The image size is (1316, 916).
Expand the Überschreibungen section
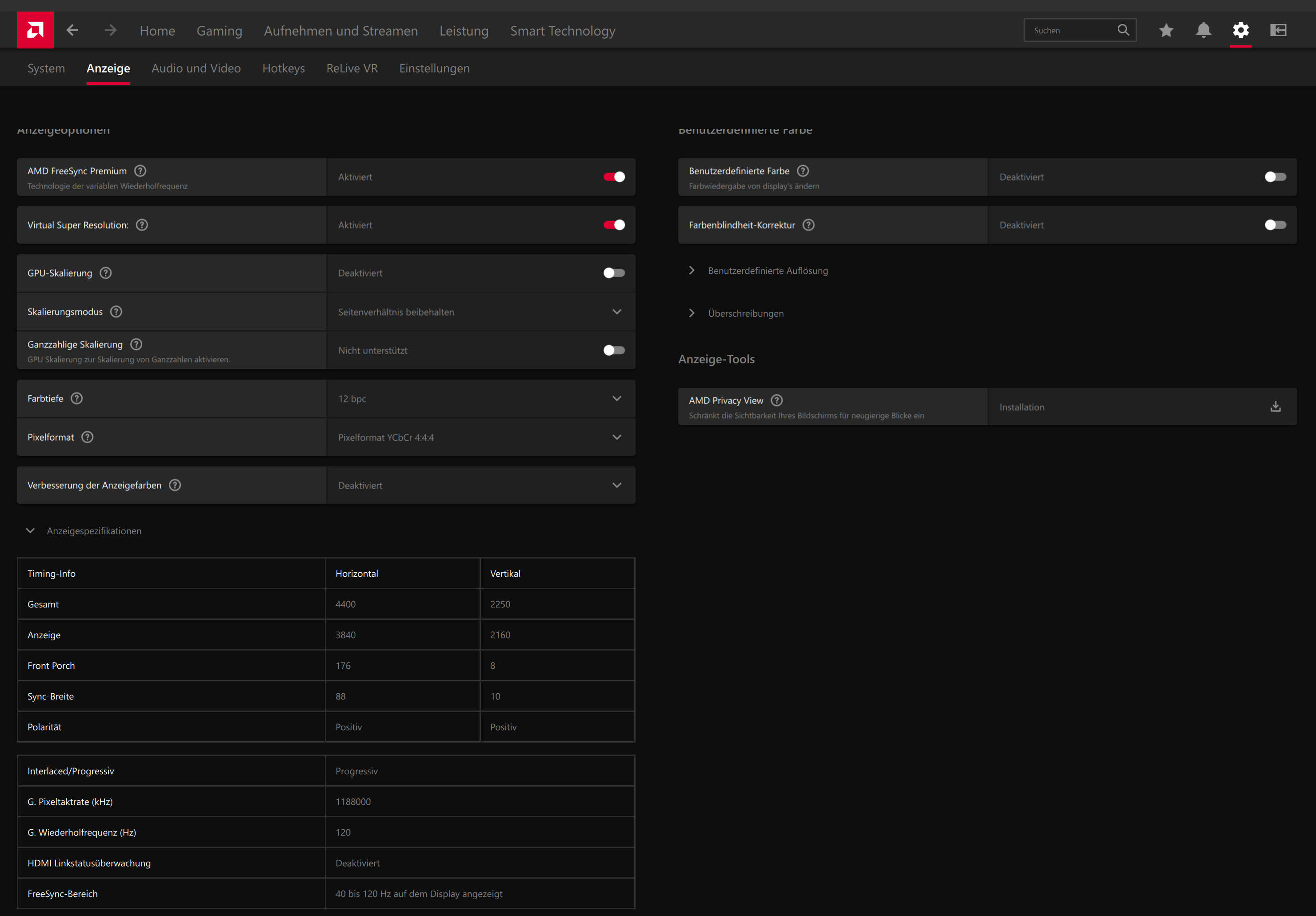(745, 313)
